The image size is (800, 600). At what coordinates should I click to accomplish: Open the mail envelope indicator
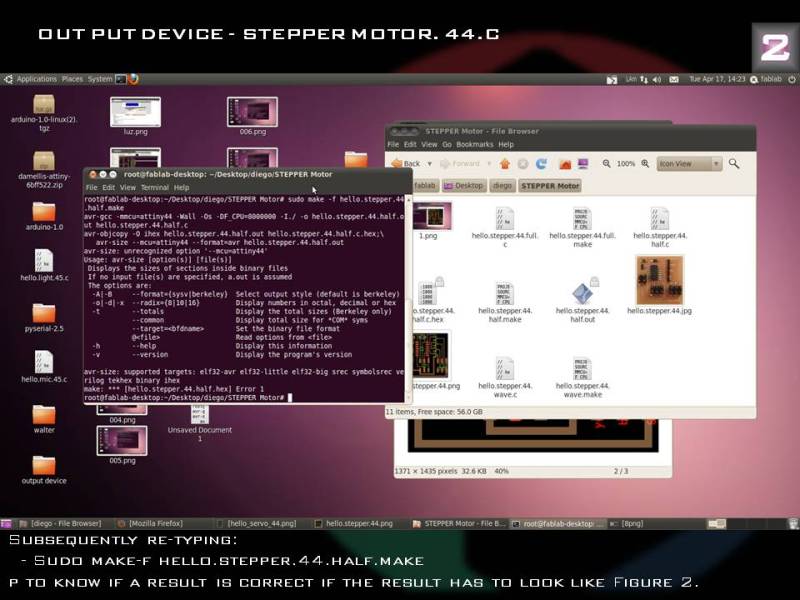tap(674, 80)
